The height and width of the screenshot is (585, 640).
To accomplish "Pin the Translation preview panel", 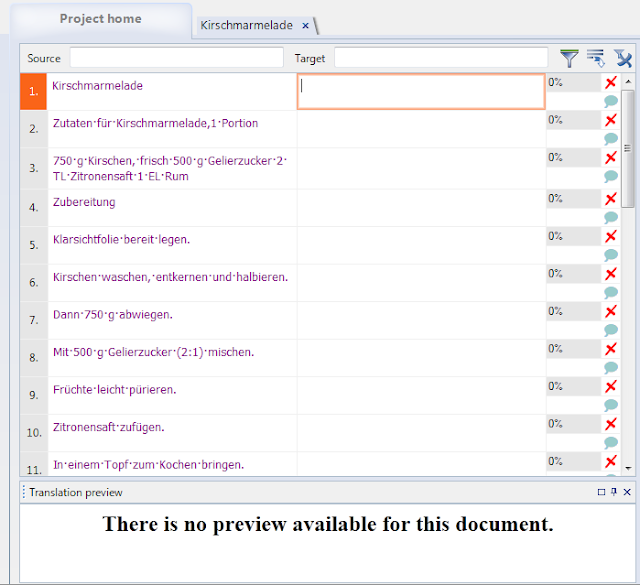I will (614, 492).
